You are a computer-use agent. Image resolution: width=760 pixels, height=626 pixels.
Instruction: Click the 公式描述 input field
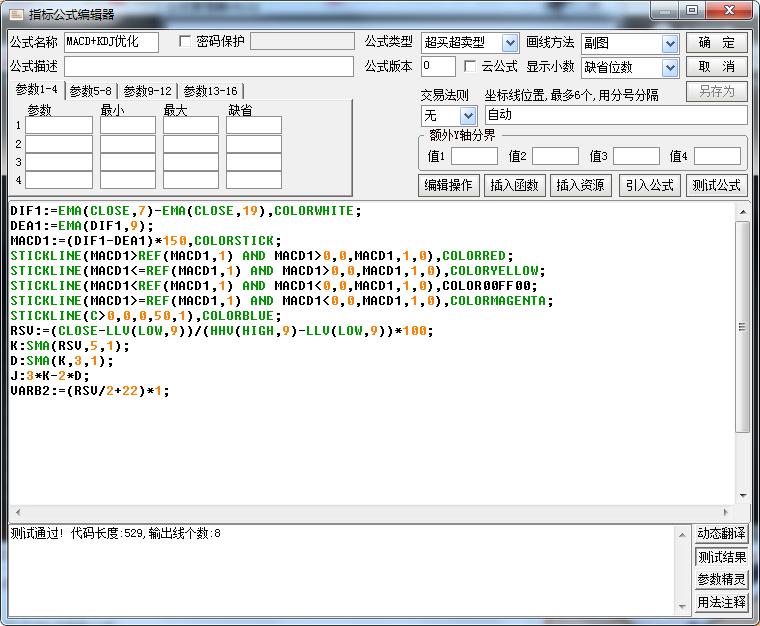tap(209, 67)
